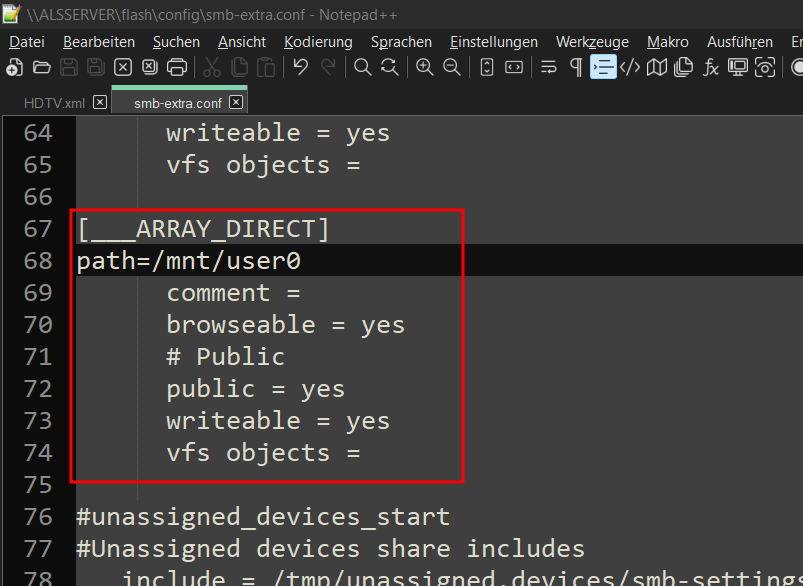Open Find with the magnifier icon

[363, 67]
